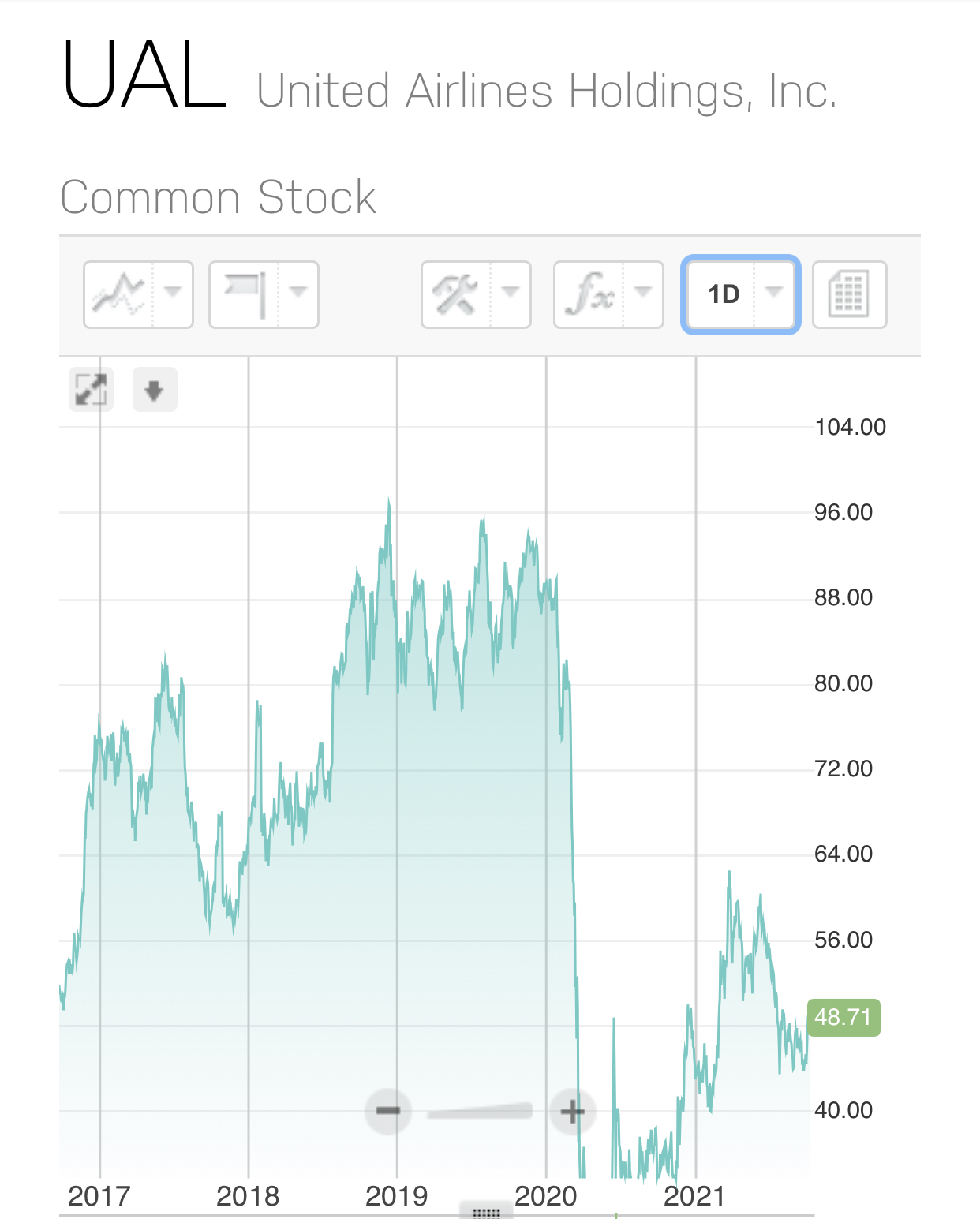Click the 2019 year axis label
Viewport: 980px width, 1219px height.
click(397, 1196)
